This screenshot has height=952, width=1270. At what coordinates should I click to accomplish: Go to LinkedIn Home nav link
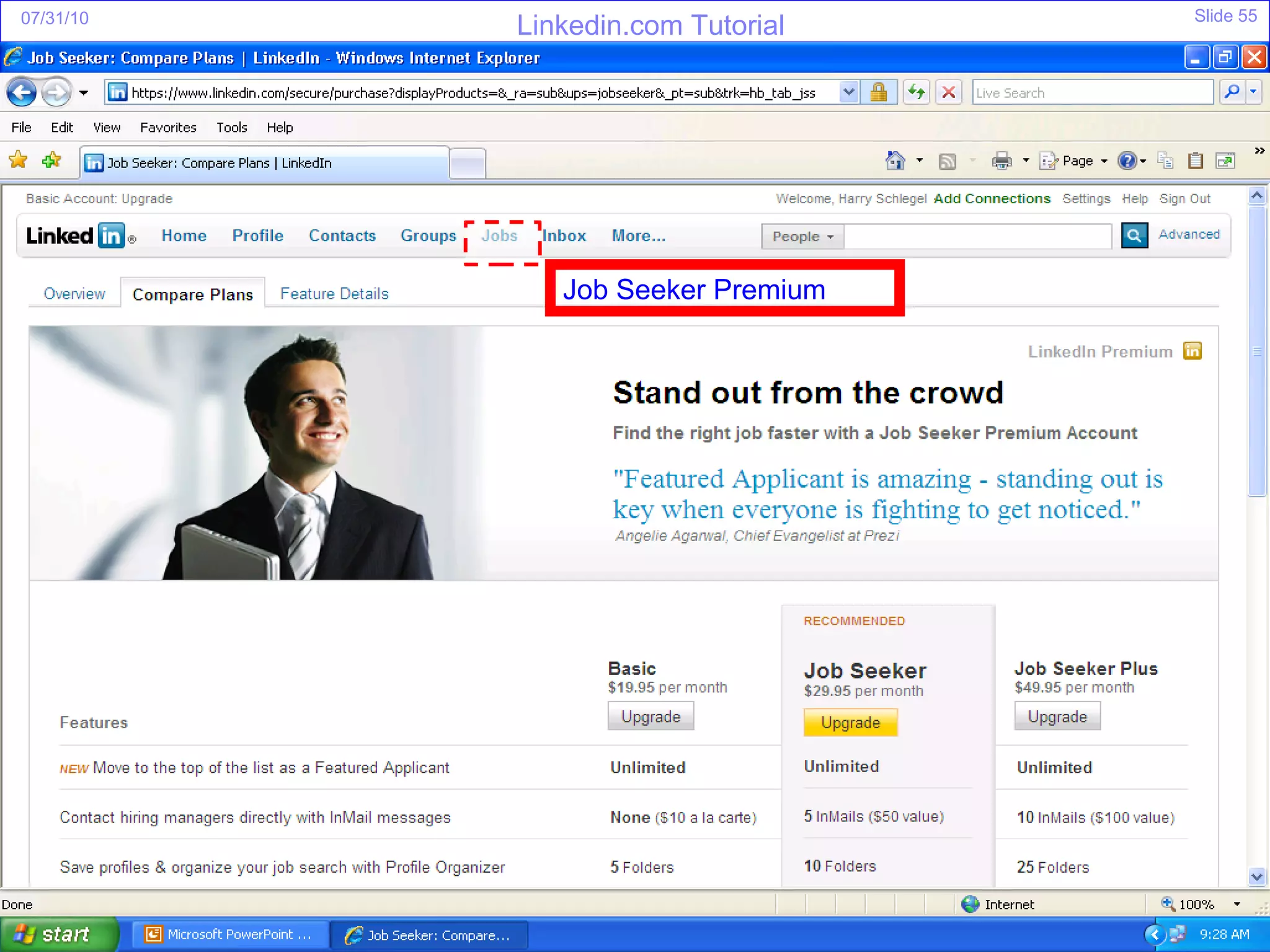[184, 236]
